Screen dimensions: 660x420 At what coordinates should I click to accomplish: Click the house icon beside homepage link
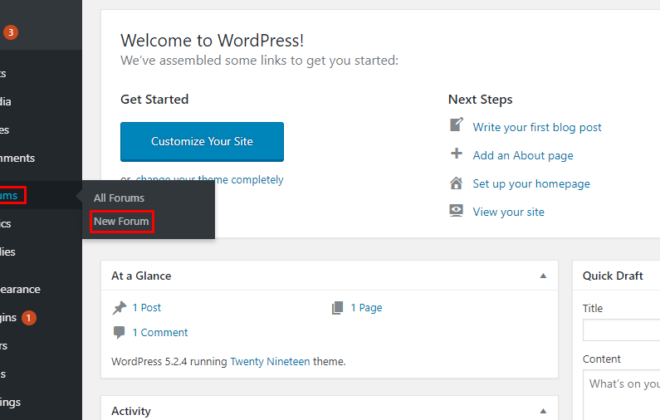[456, 183]
